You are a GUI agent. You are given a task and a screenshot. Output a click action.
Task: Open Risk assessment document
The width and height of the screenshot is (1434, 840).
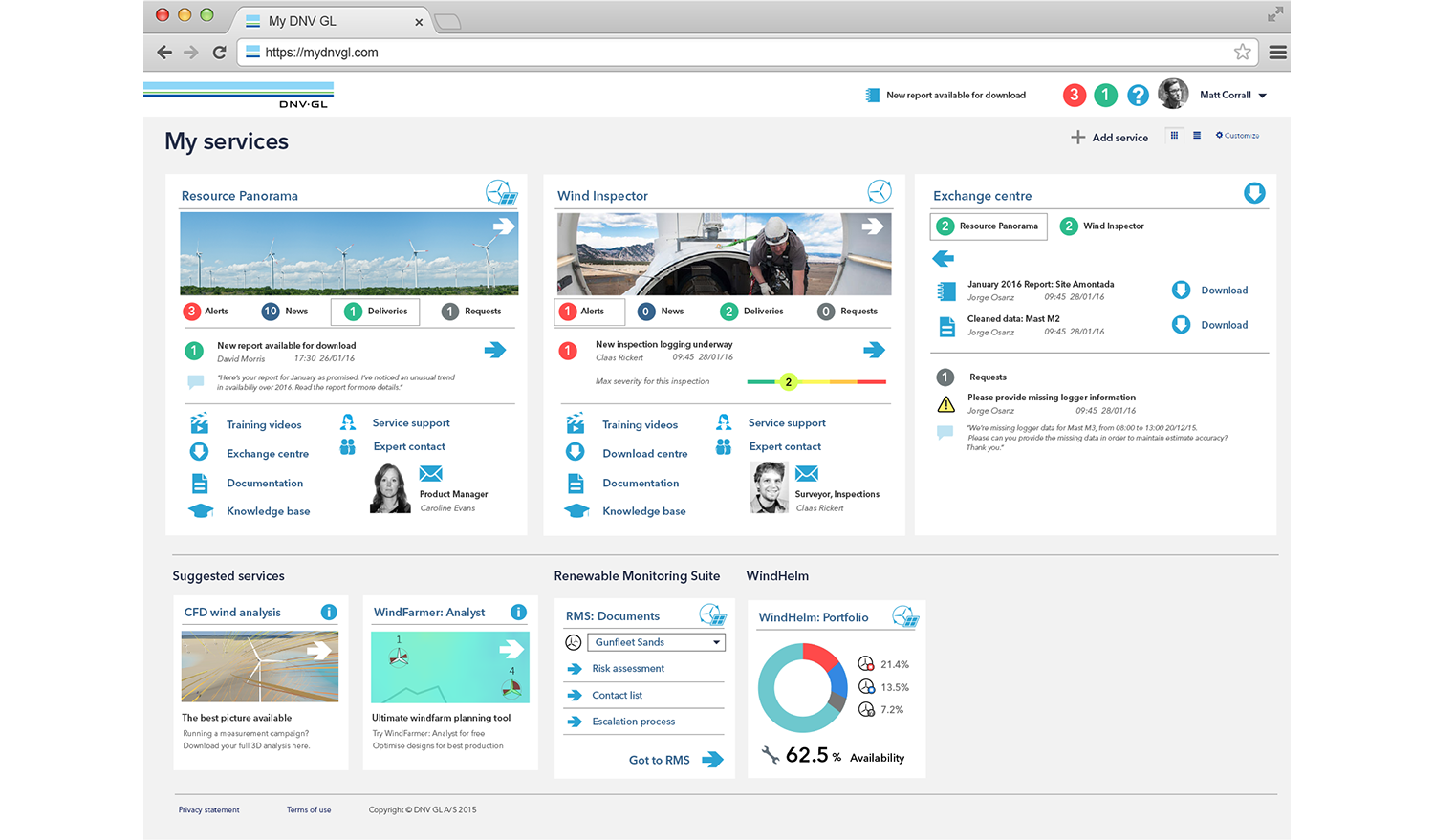click(628, 669)
